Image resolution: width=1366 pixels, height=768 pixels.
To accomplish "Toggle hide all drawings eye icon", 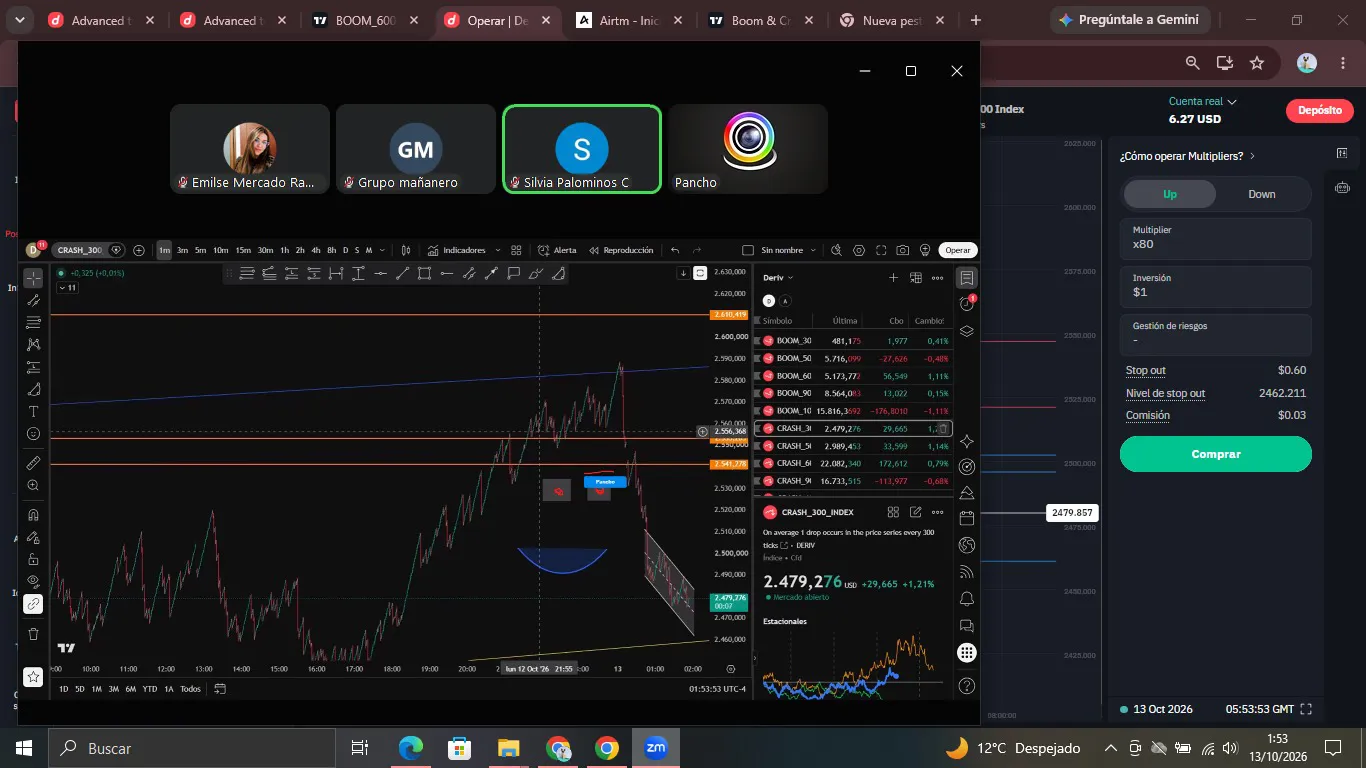I will tap(33, 581).
